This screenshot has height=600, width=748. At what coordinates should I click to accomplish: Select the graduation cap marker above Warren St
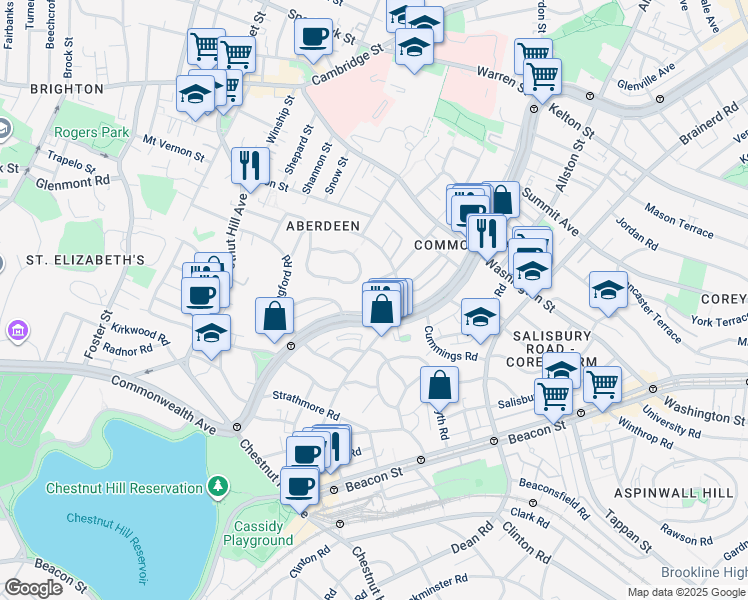pyautogui.click(x=414, y=49)
